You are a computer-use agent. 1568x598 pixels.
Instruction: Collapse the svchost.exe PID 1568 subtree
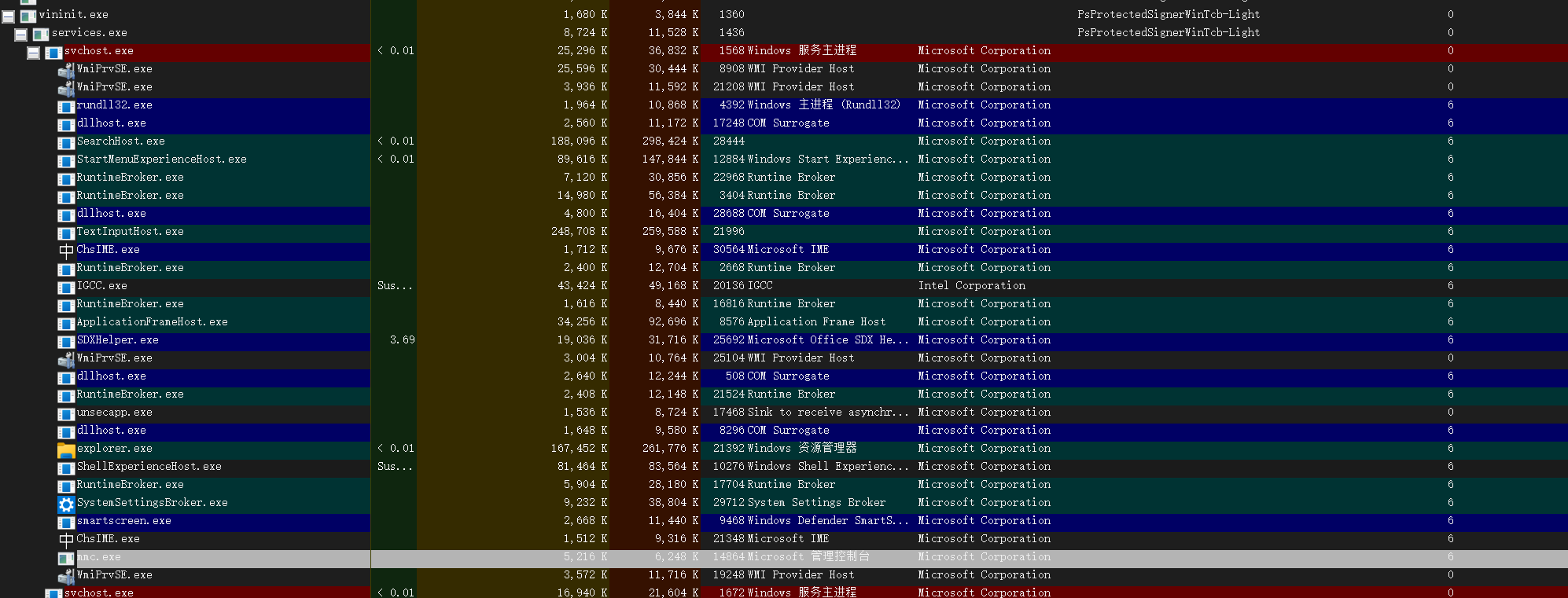pyautogui.click(x=34, y=53)
